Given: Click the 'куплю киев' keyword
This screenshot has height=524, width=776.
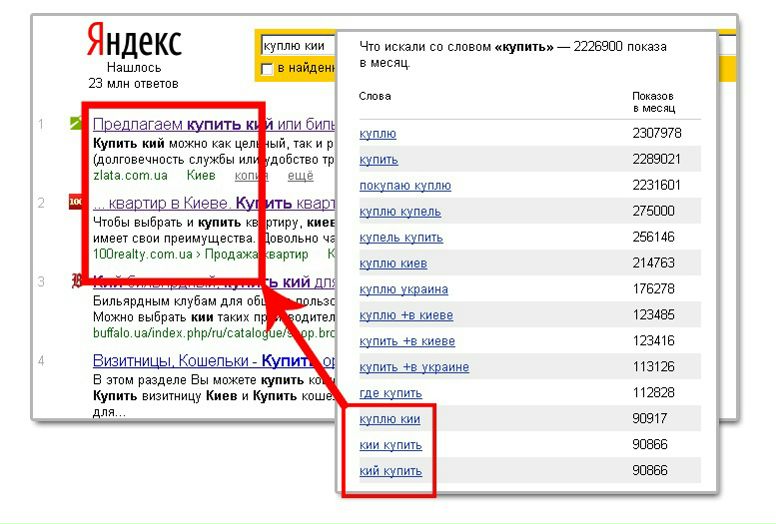Looking at the screenshot, I should pos(392,263).
